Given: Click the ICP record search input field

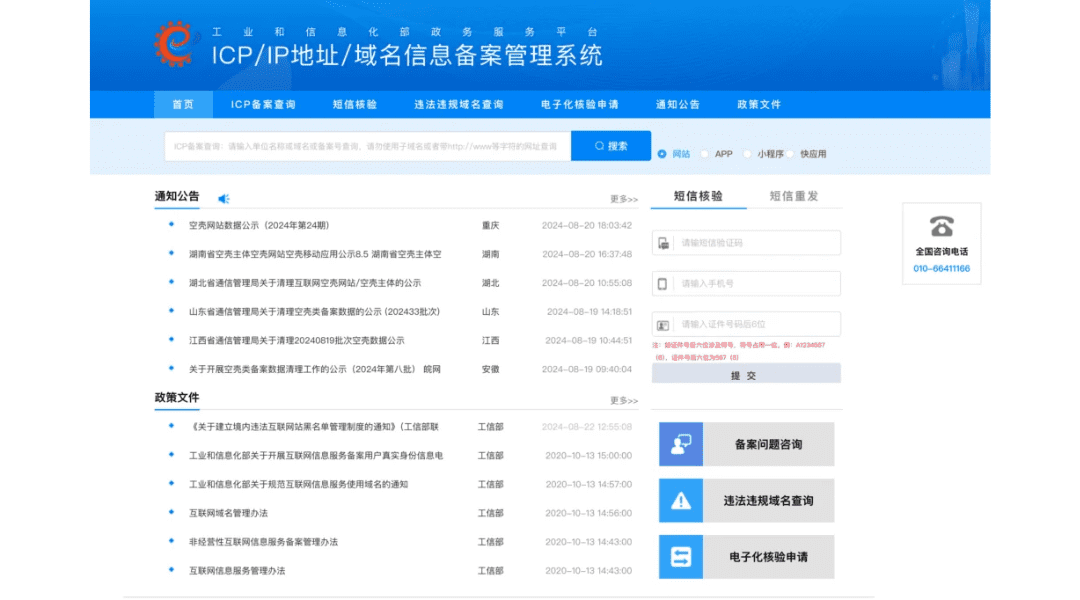Looking at the screenshot, I should click(x=367, y=146).
